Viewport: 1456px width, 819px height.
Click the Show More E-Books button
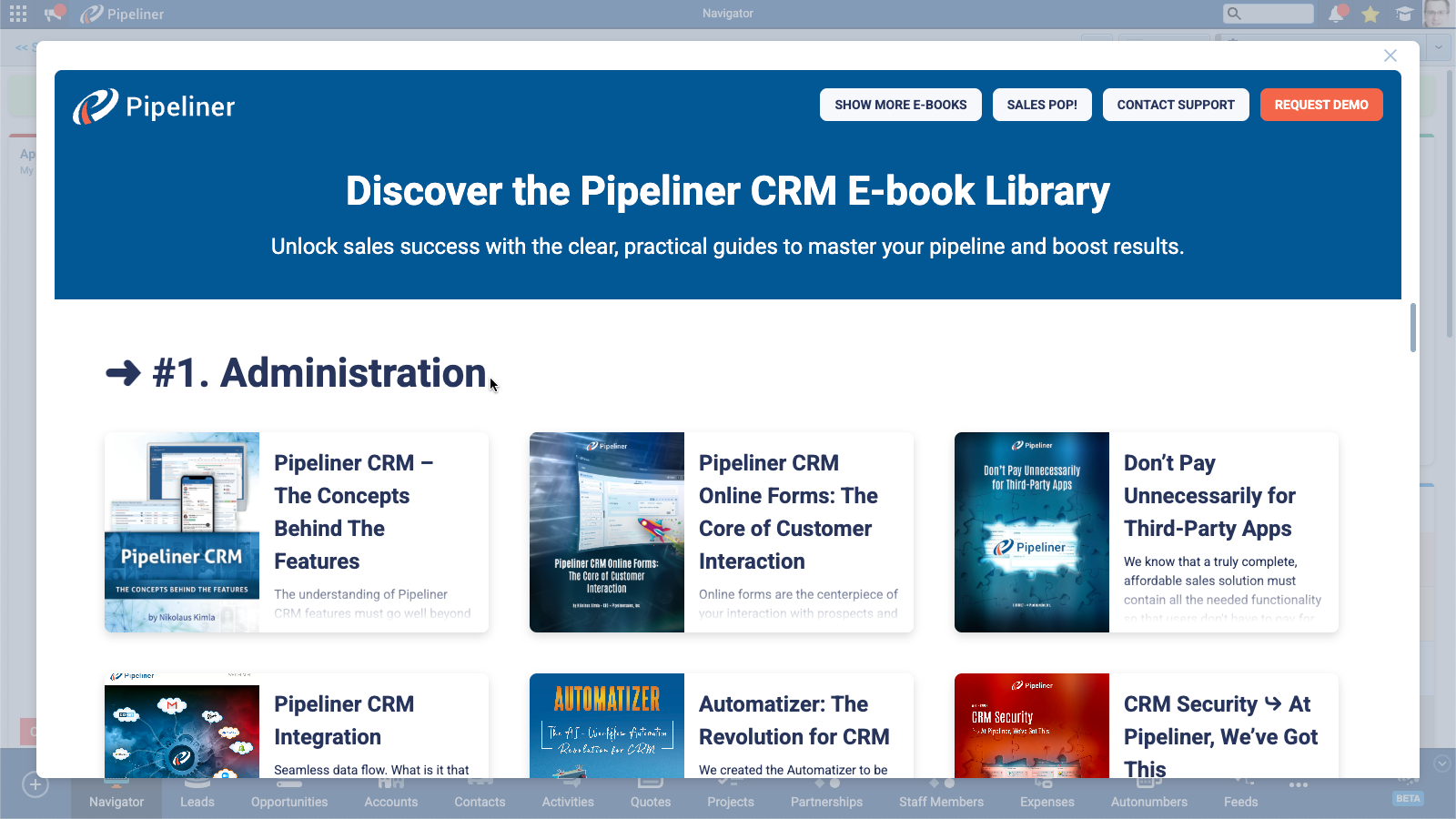900,105
